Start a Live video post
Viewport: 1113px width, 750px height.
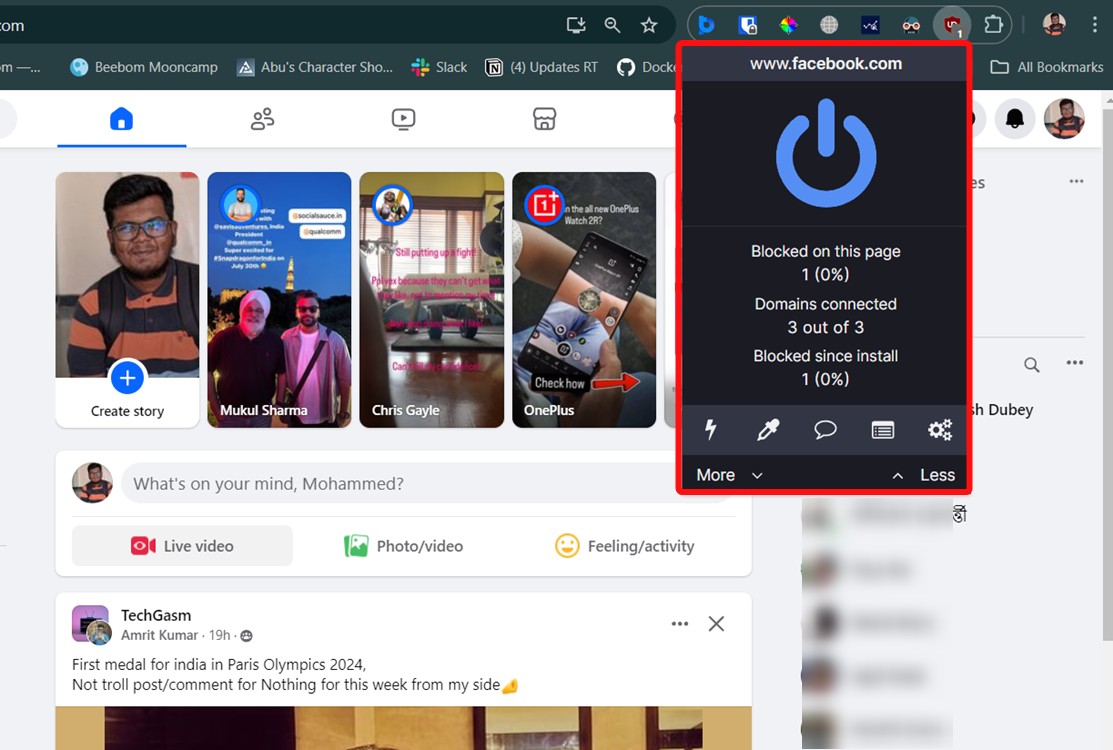(182, 546)
